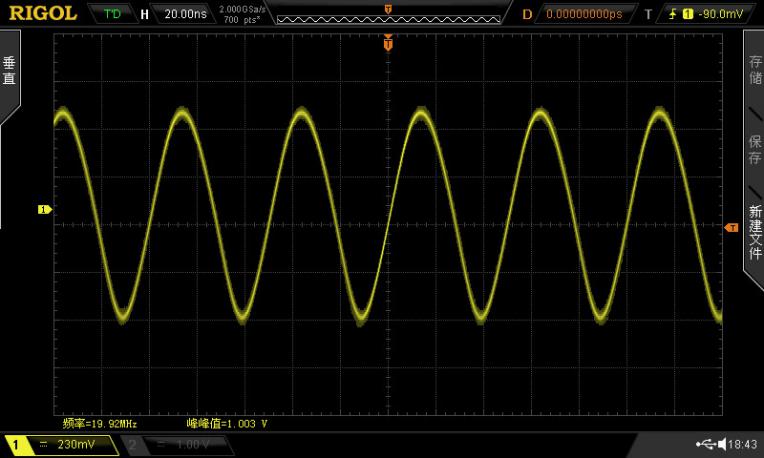
Task: Click the 2.000GSa/s sample rate readout
Action: (242, 9)
